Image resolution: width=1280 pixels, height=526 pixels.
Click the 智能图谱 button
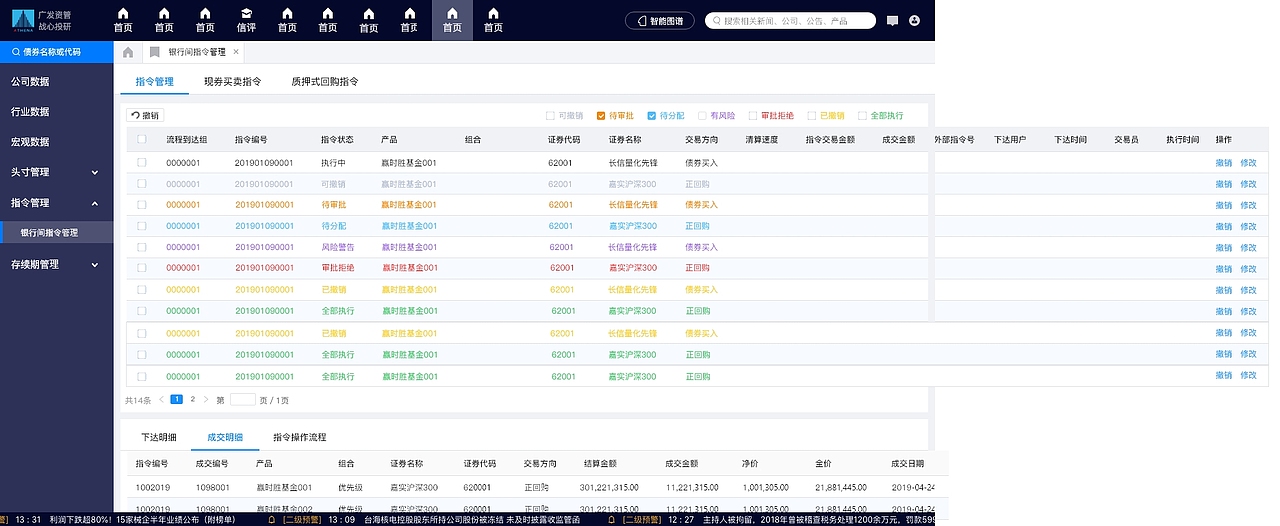tap(659, 20)
